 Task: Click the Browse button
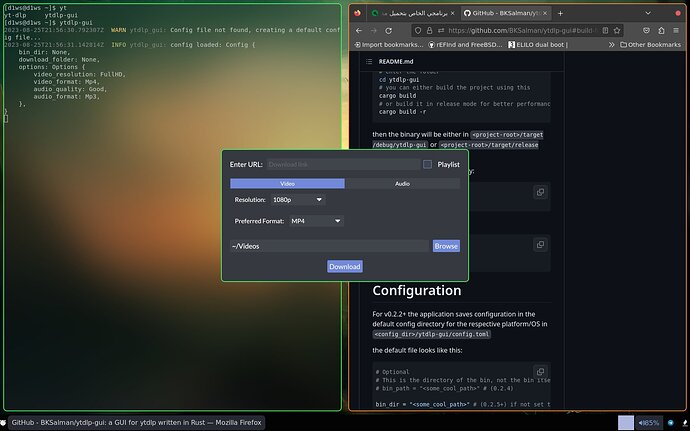tap(446, 246)
